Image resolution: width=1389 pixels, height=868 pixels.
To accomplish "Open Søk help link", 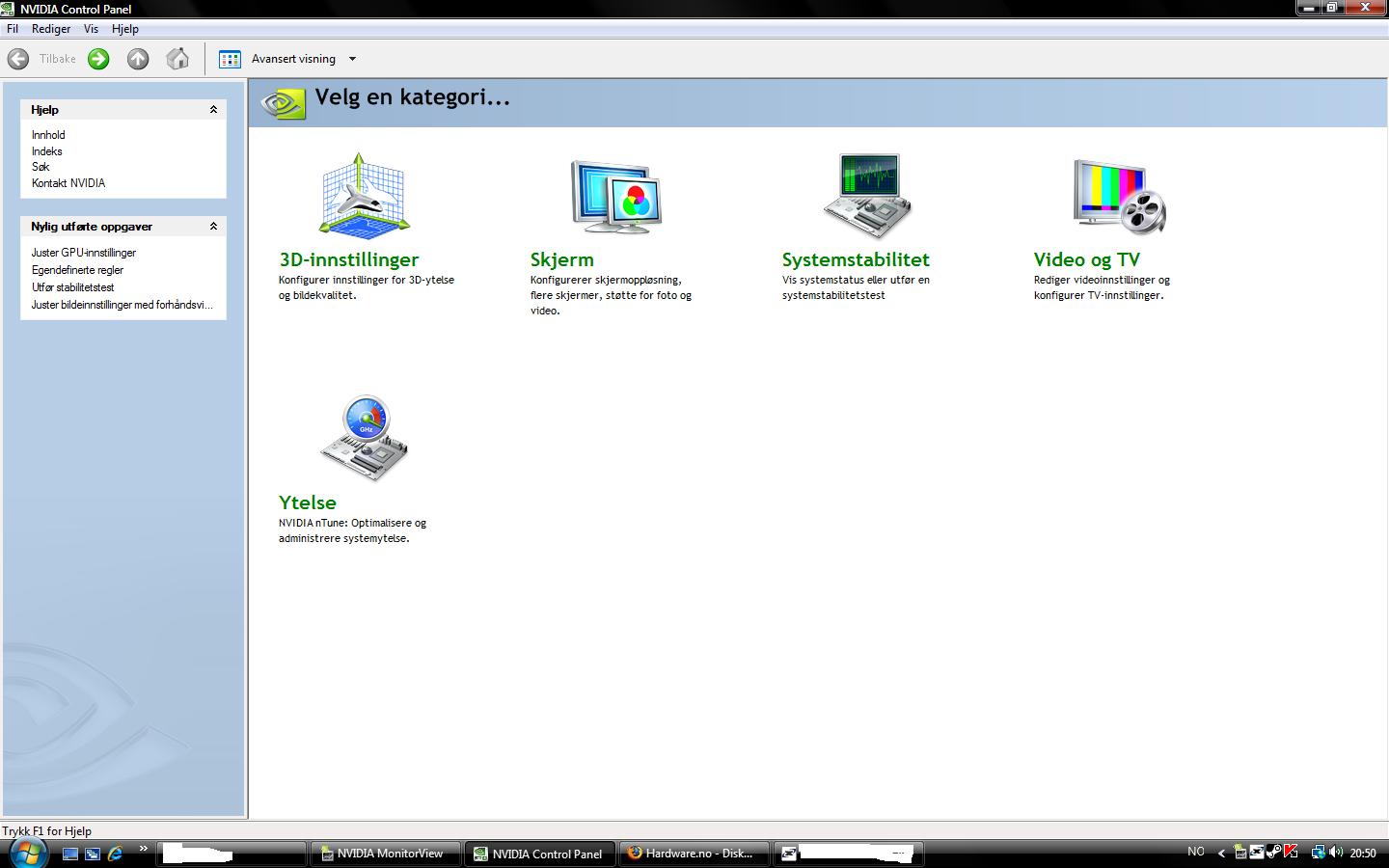I will pos(41,167).
